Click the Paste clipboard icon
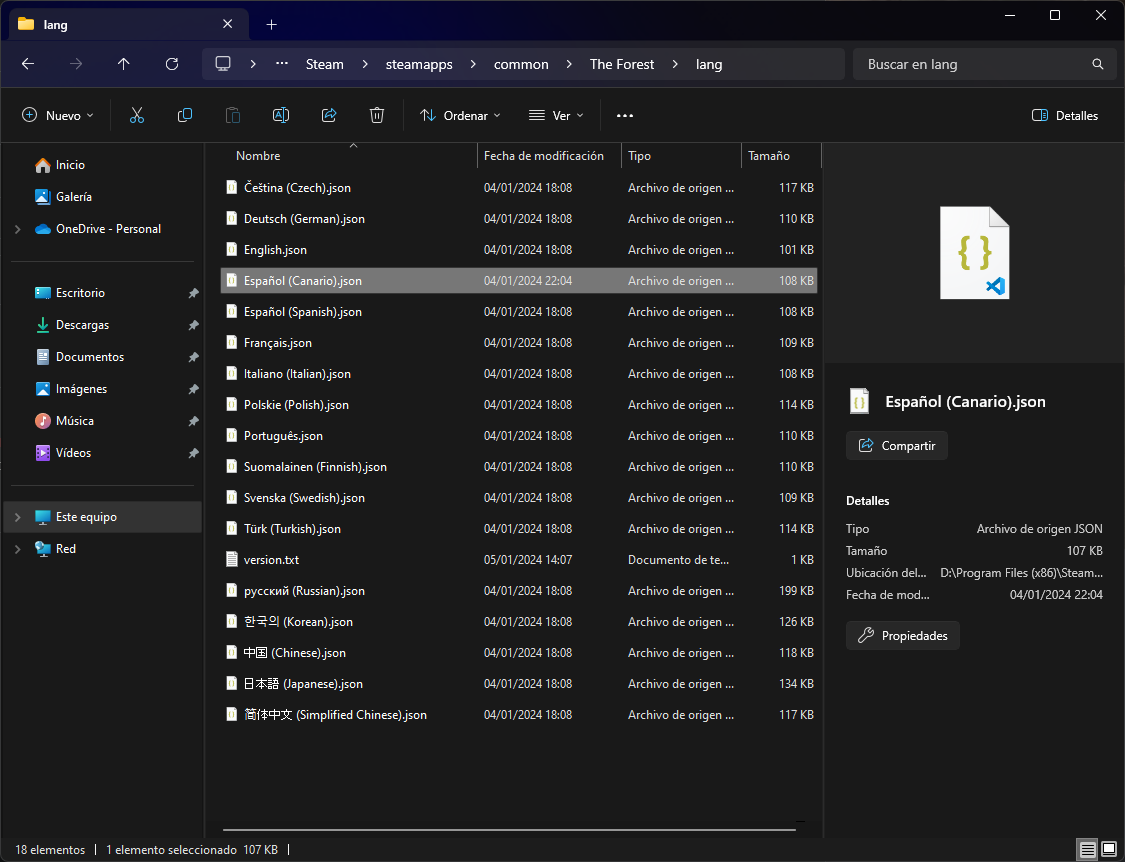Screen dimensions: 1125x862 233,116
